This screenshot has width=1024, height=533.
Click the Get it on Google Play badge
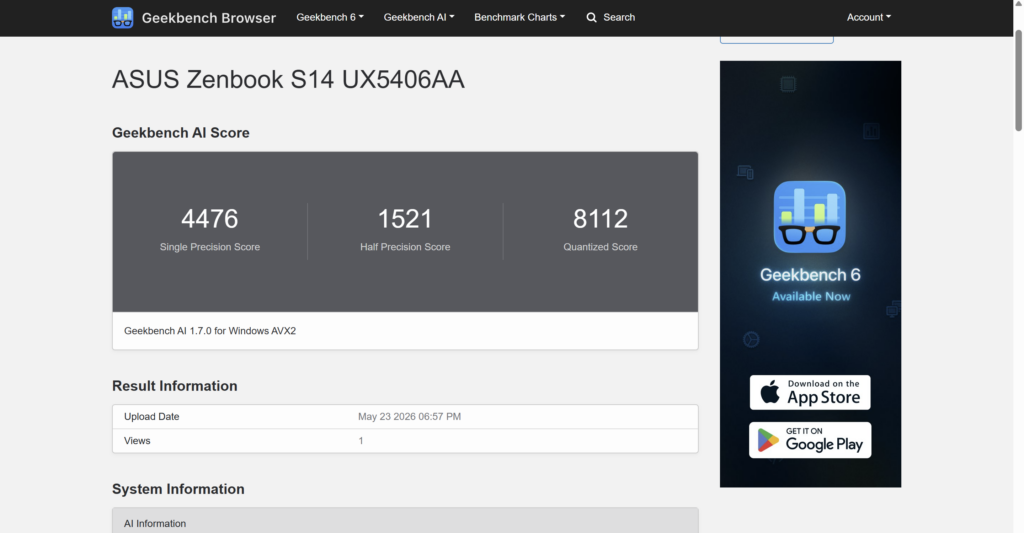(x=810, y=440)
